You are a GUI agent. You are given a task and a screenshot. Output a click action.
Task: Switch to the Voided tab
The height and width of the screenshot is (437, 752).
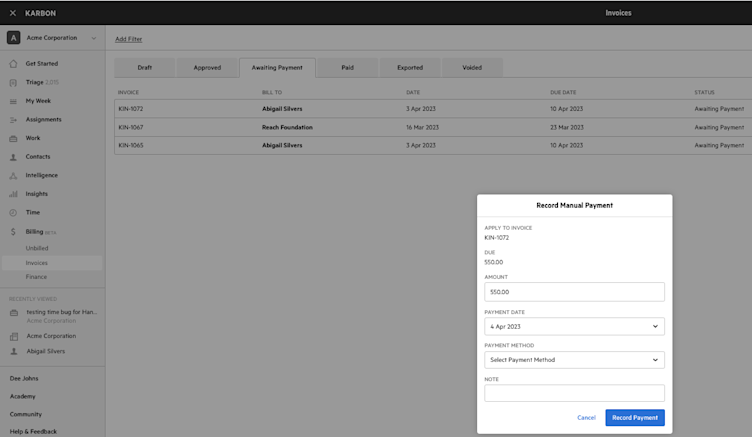tap(472, 68)
